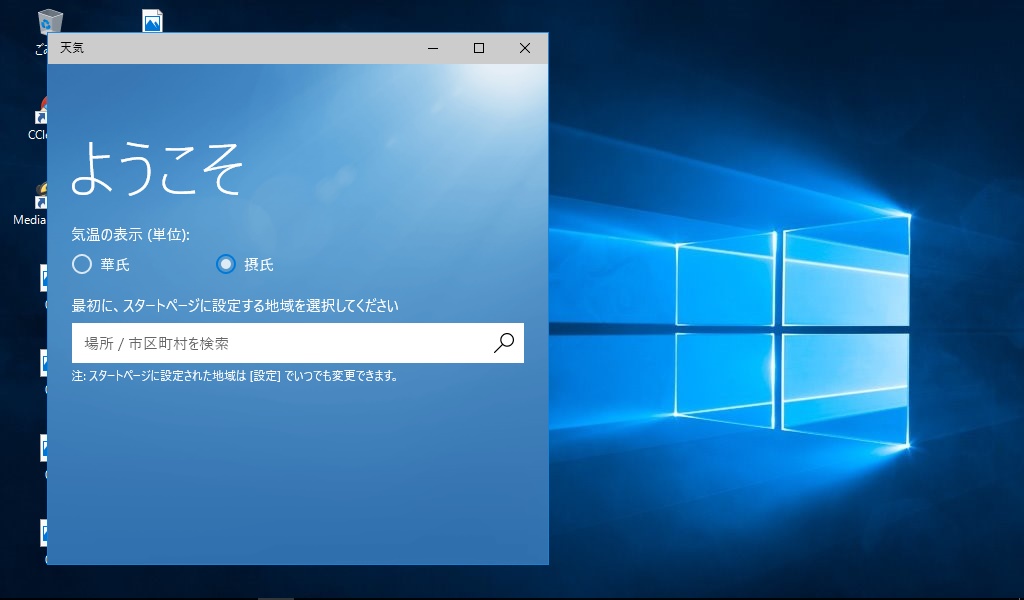The width and height of the screenshot is (1024, 600).
Task: Minimize the 天気 window
Action: point(433,48)
